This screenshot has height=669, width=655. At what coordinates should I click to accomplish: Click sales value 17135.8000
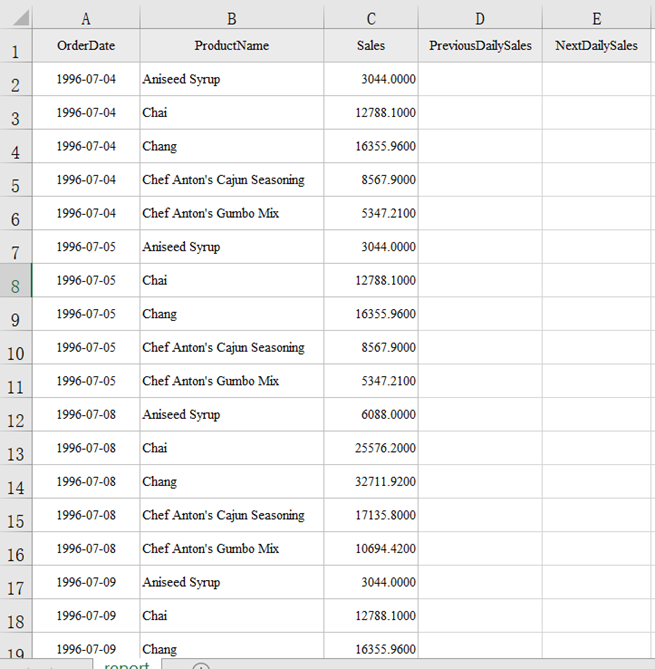click(x=385, y=515)
